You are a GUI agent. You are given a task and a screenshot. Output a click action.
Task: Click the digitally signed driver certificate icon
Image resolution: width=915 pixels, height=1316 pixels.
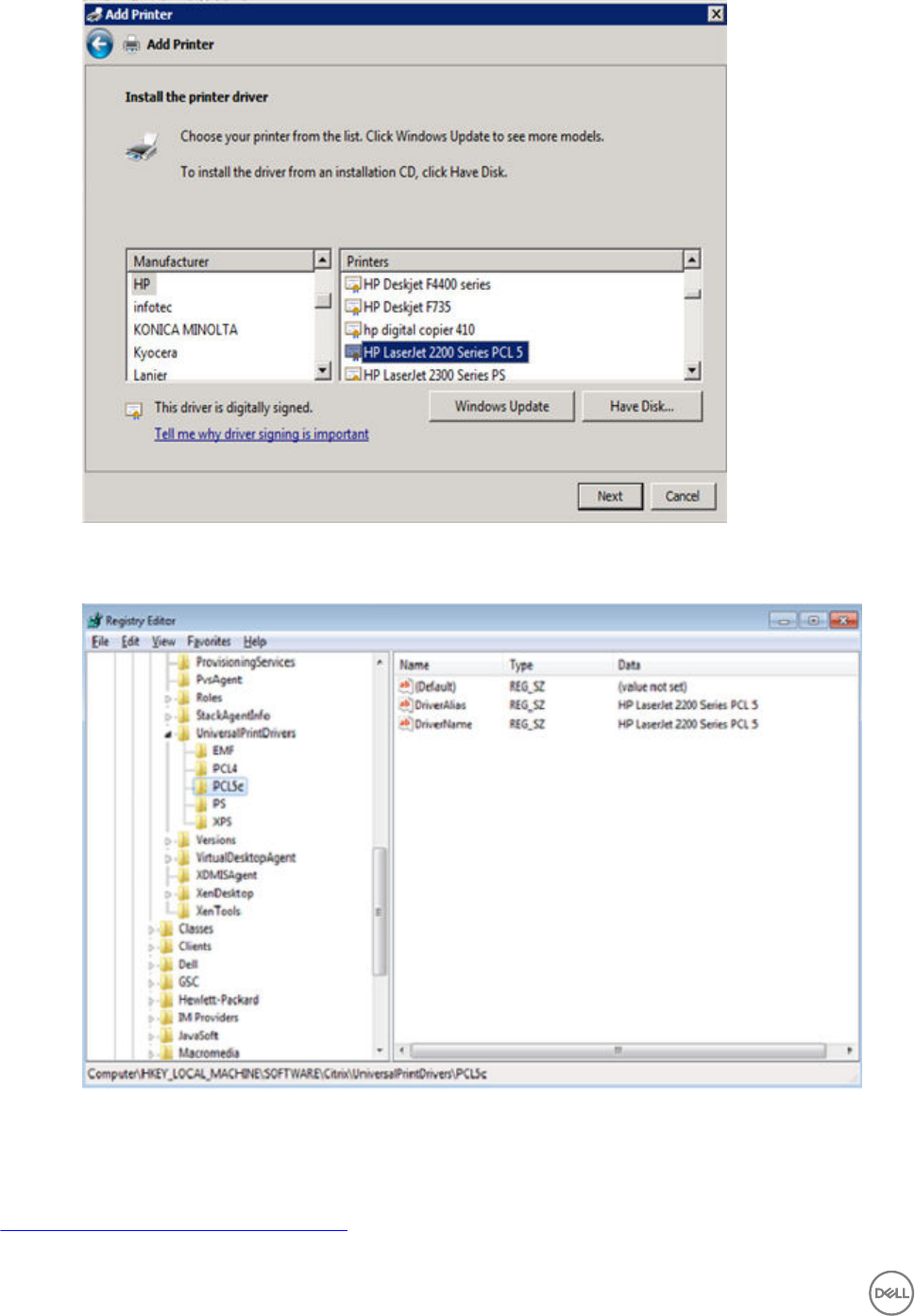134,410
